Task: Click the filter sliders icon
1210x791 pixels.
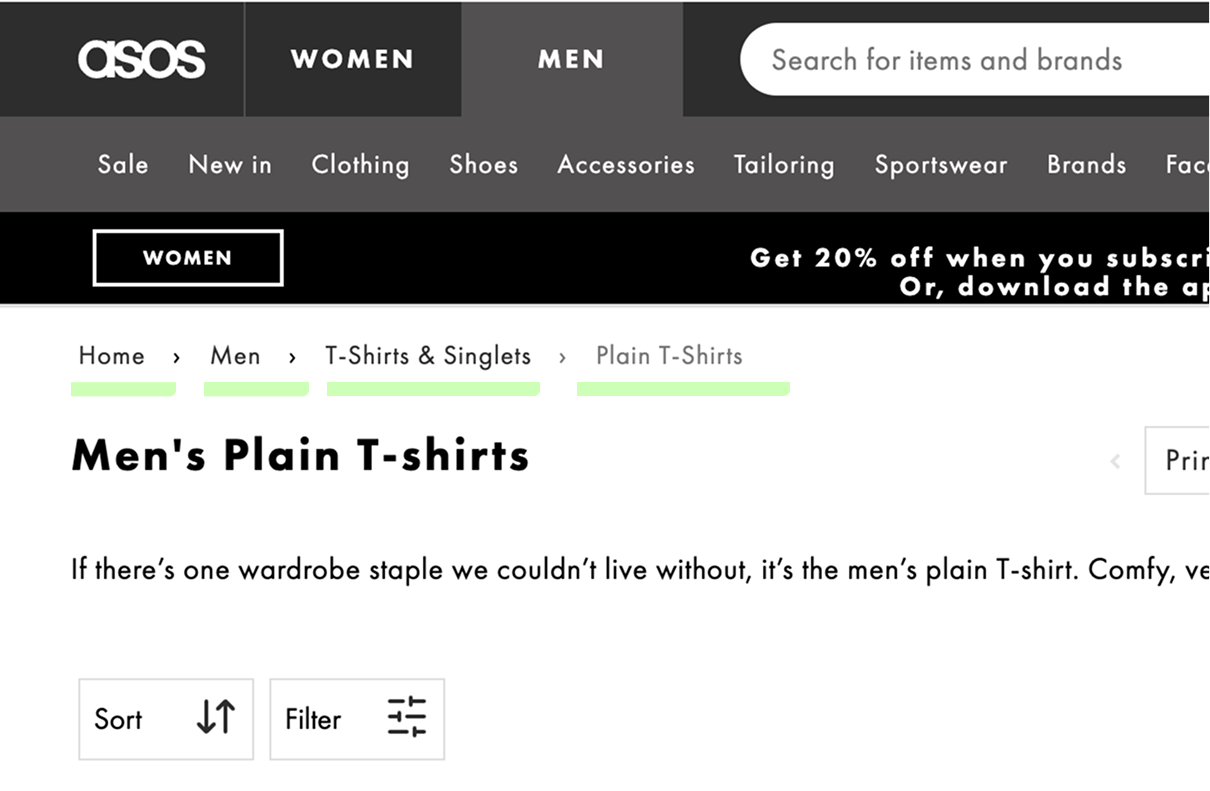Action: 406,717
